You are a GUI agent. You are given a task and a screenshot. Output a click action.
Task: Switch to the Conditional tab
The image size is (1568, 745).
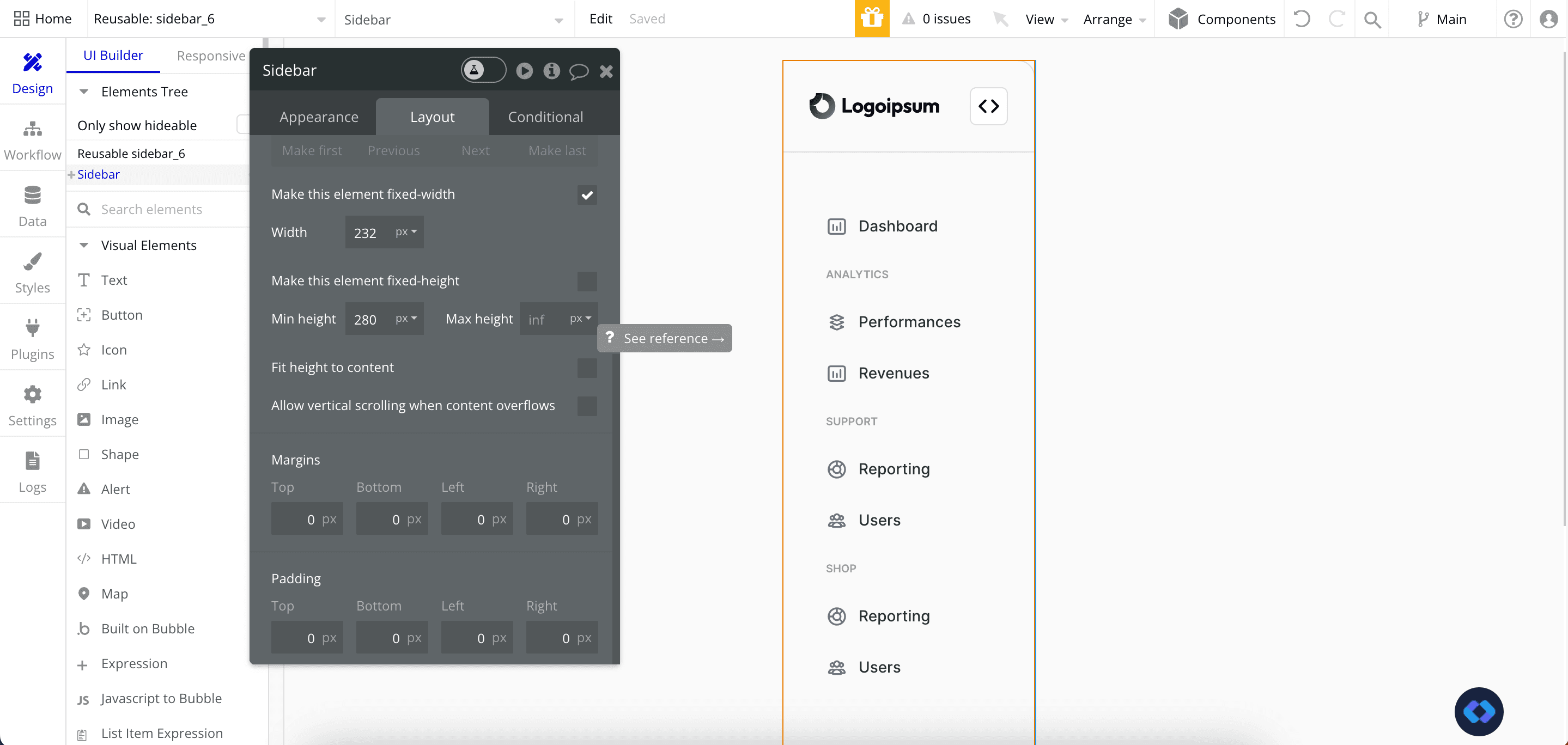coord(545,117)
